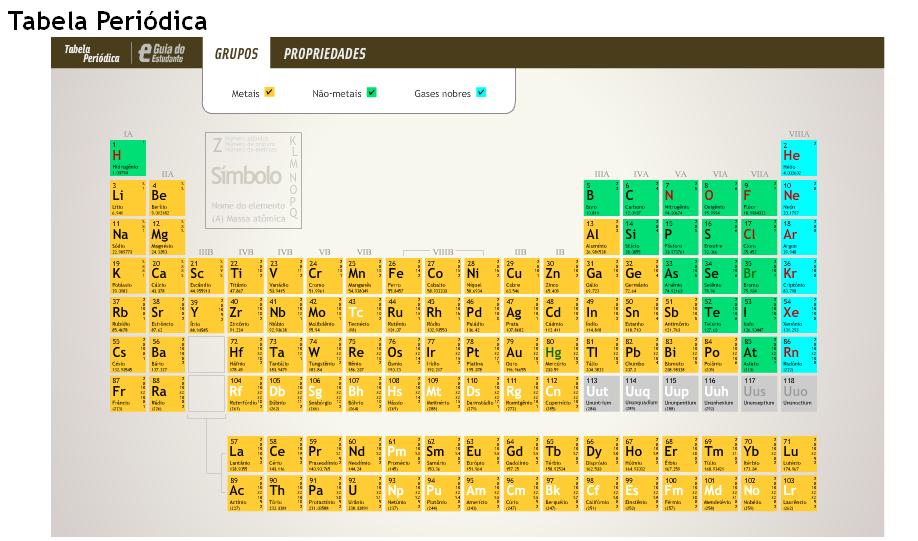Click the Gold (Au) element tile
Viewport: 918px width, 541px height.
pyautogui.click(x=518, y=354)
